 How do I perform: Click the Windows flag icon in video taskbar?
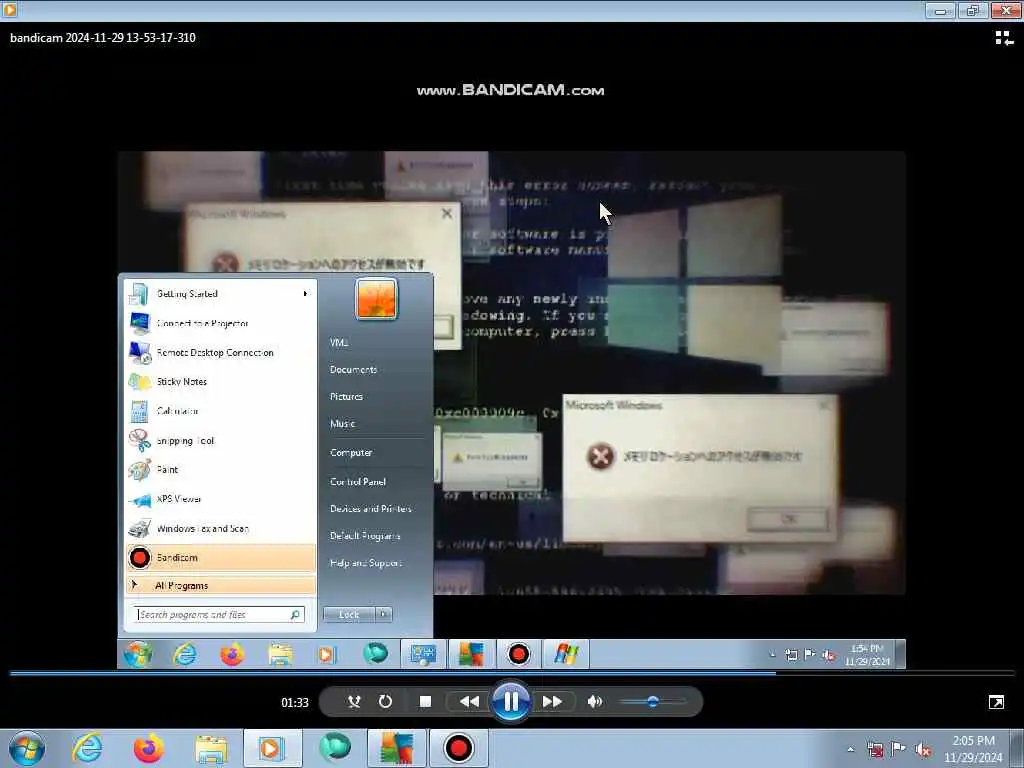[x=566, y=654]
